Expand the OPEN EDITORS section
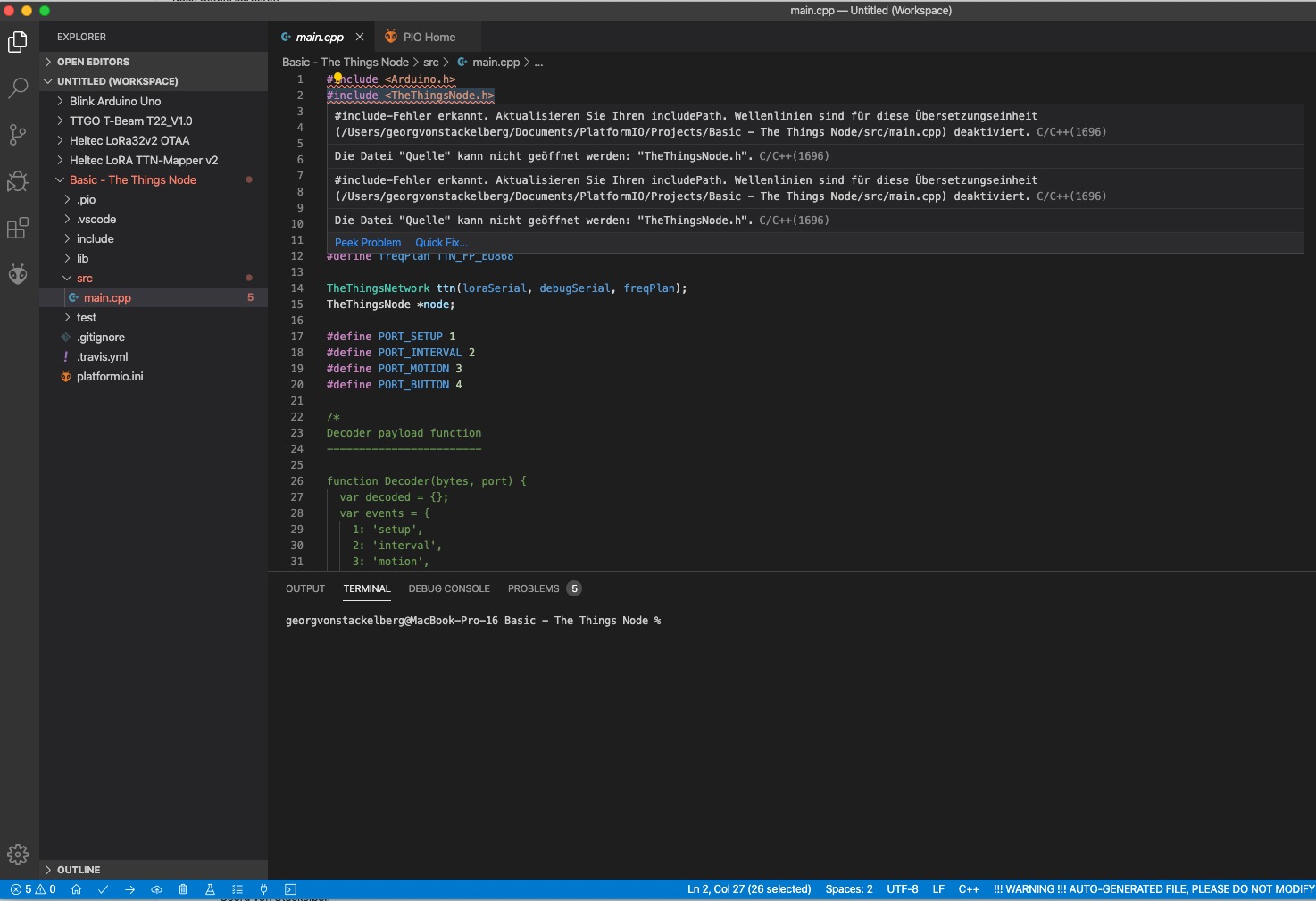The height and width of the screenshot is (901, 1316). pyautogui.click(x=93, y=62)
